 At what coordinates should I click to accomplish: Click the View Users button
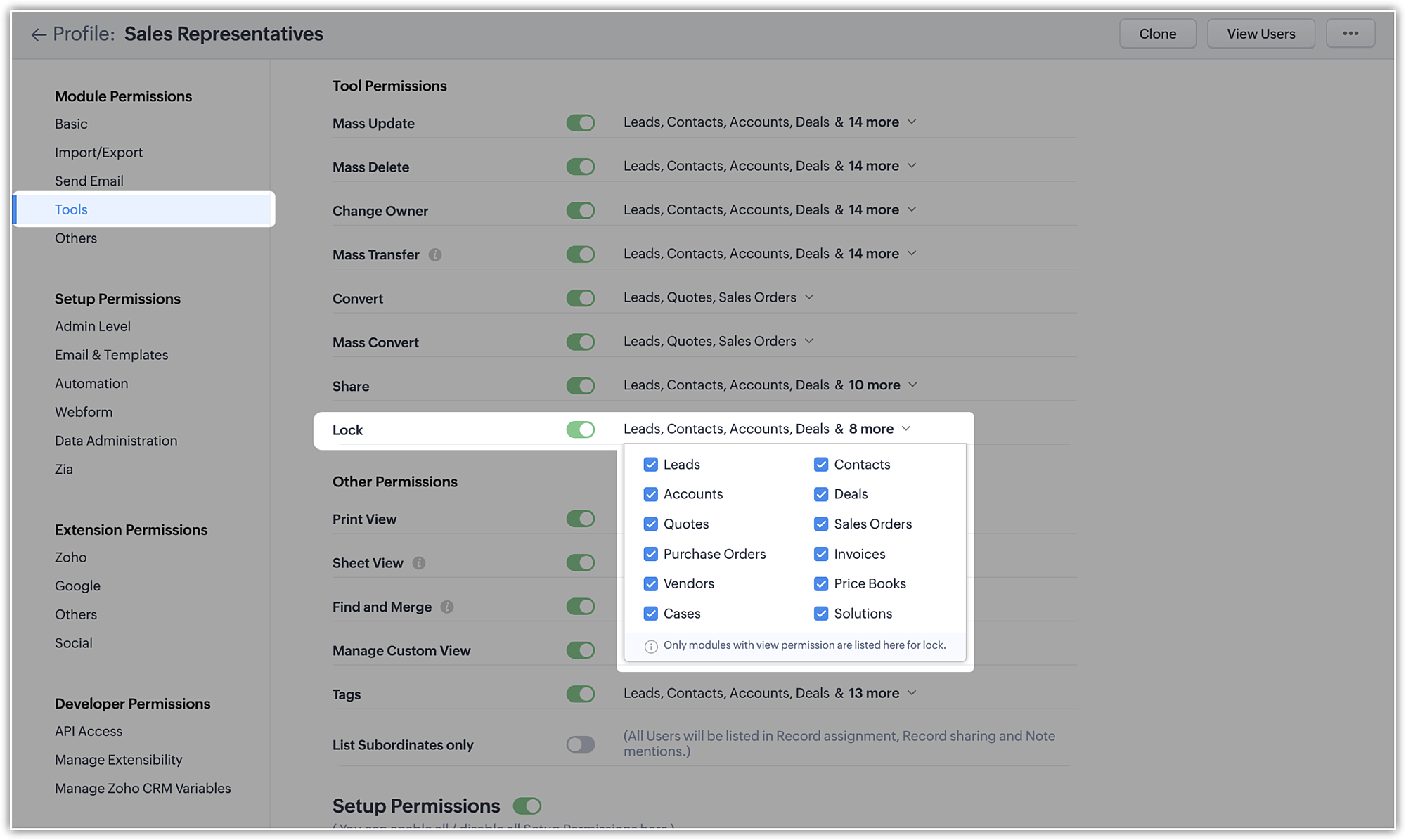[1260, 34]
